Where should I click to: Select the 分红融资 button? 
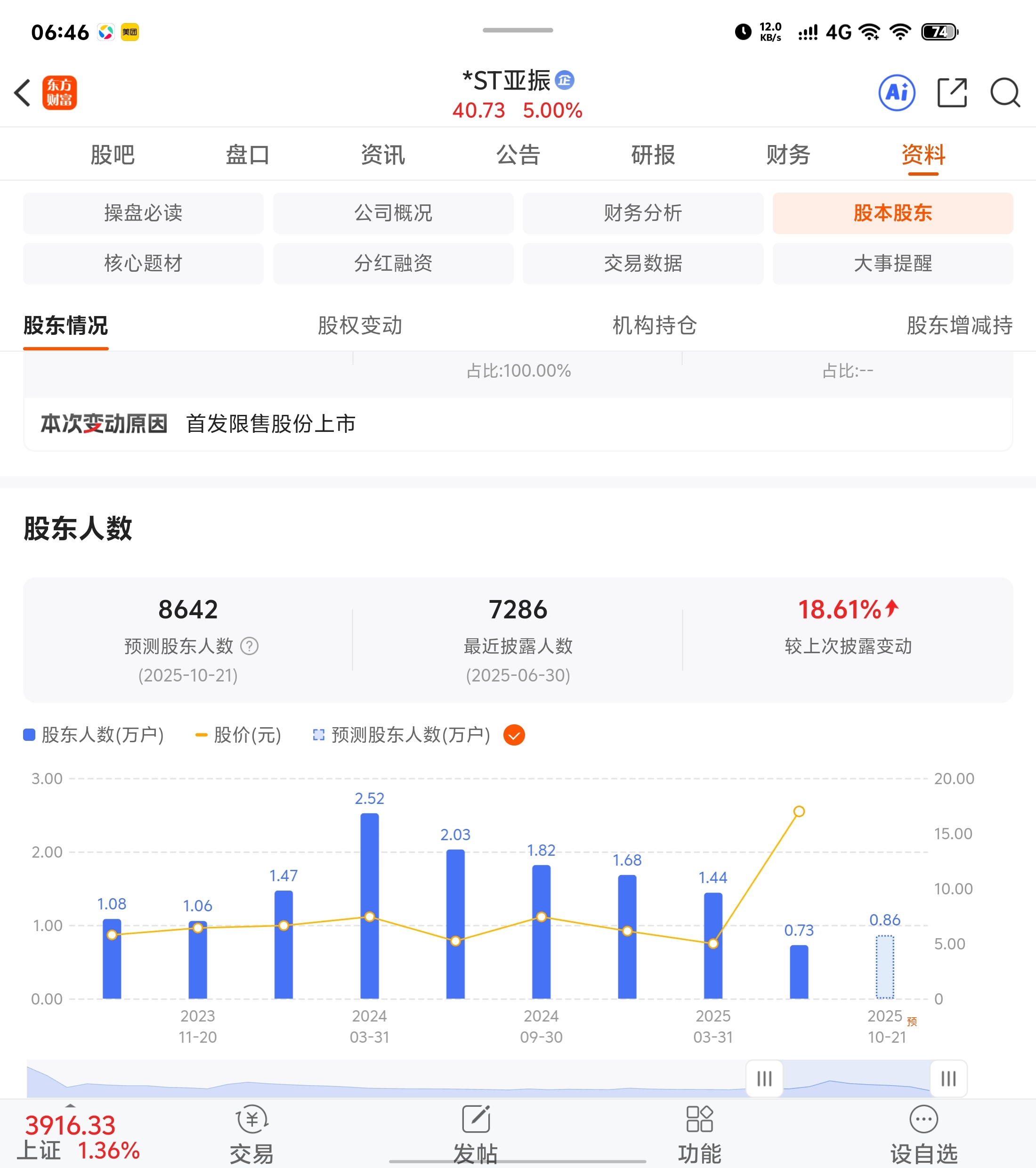(393, 263)
